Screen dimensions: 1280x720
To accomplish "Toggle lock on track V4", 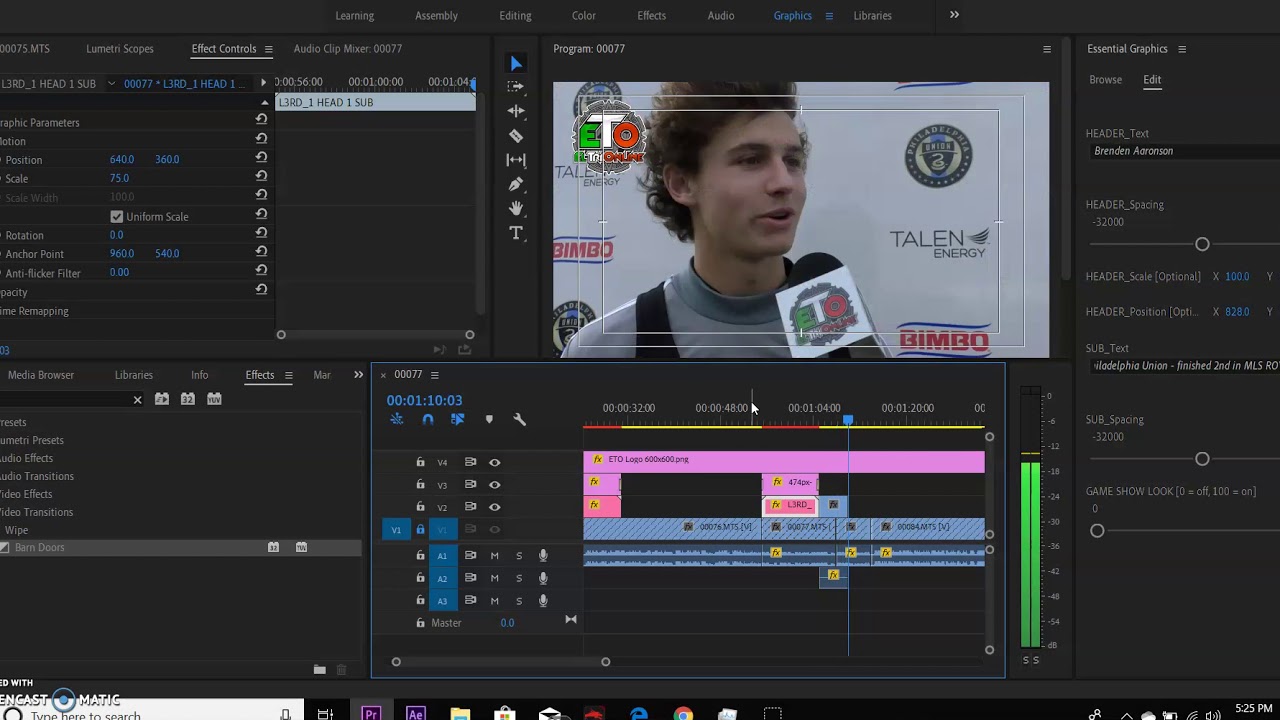I will [420, 462].
